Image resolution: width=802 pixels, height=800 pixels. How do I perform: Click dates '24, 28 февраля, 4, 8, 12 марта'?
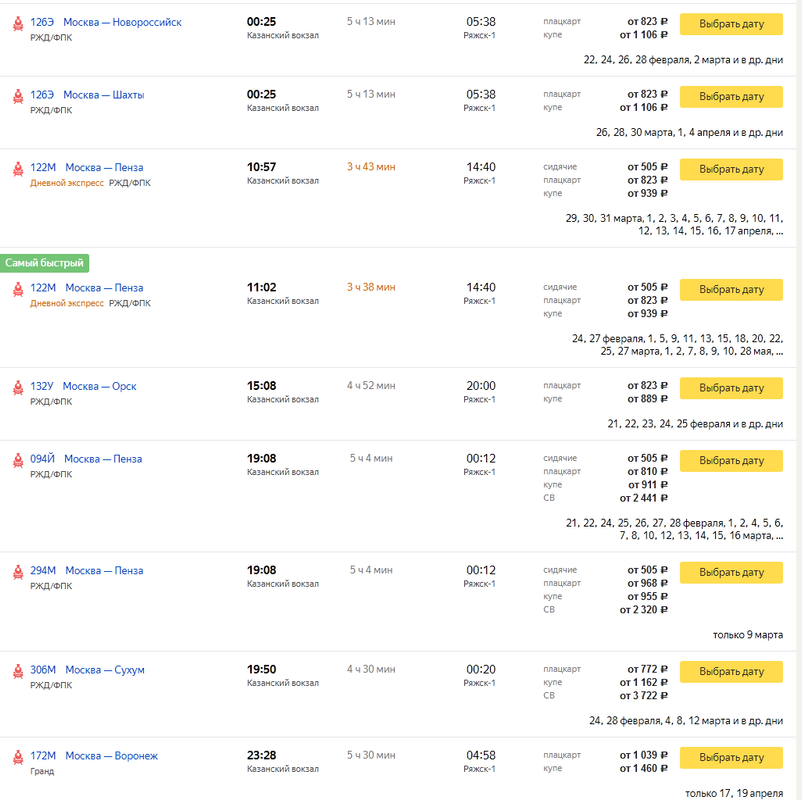[659, 720]
